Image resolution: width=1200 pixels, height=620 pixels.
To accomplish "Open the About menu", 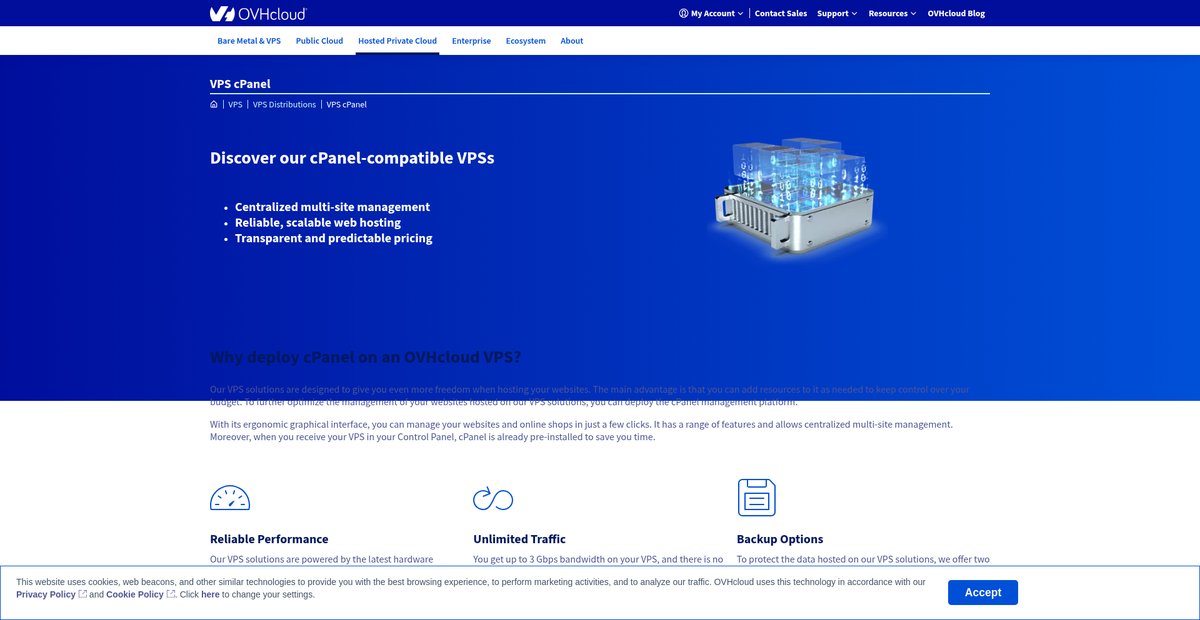I will tap(572, 41).
